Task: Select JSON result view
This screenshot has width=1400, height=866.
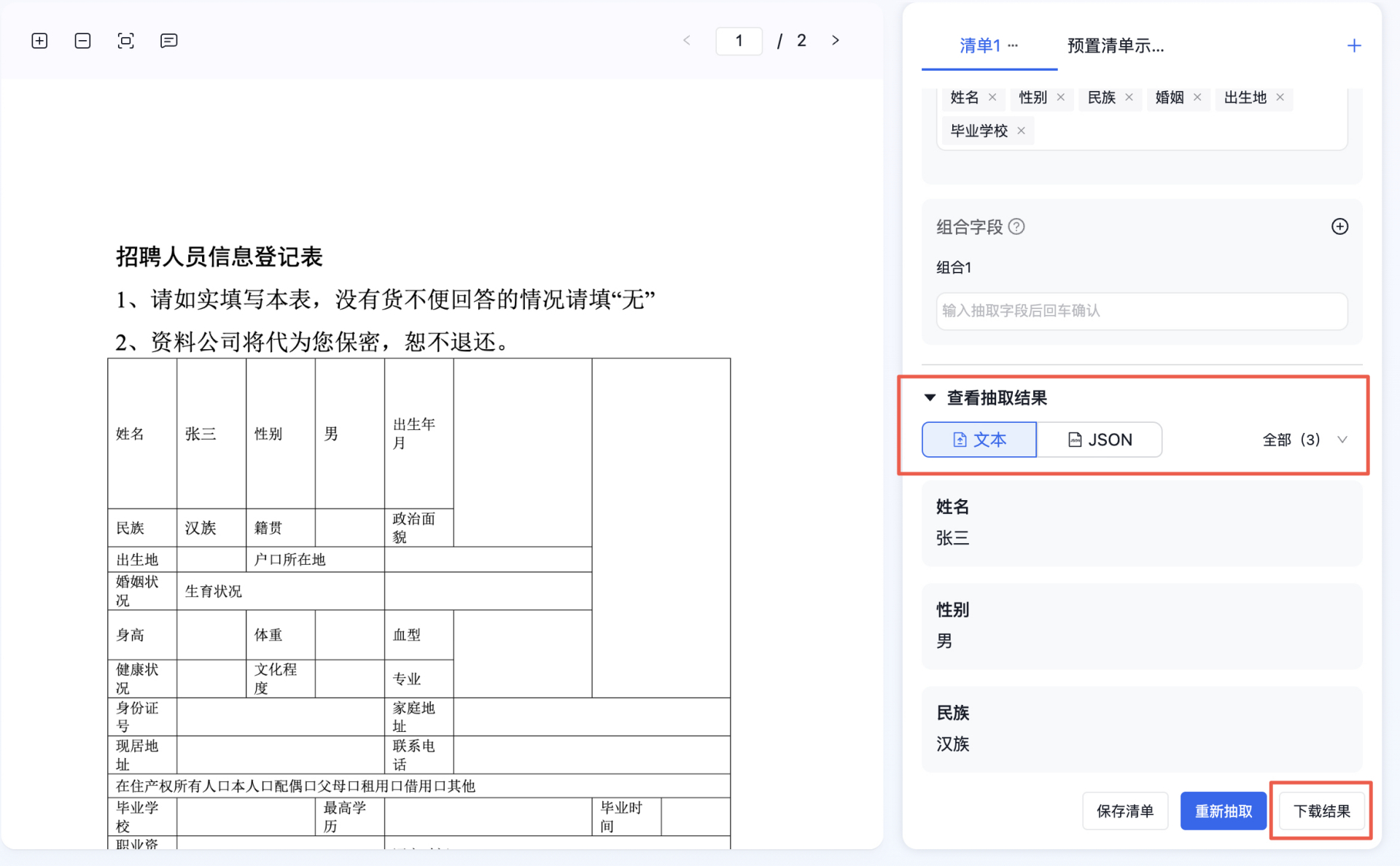Action: point(1099,440)
